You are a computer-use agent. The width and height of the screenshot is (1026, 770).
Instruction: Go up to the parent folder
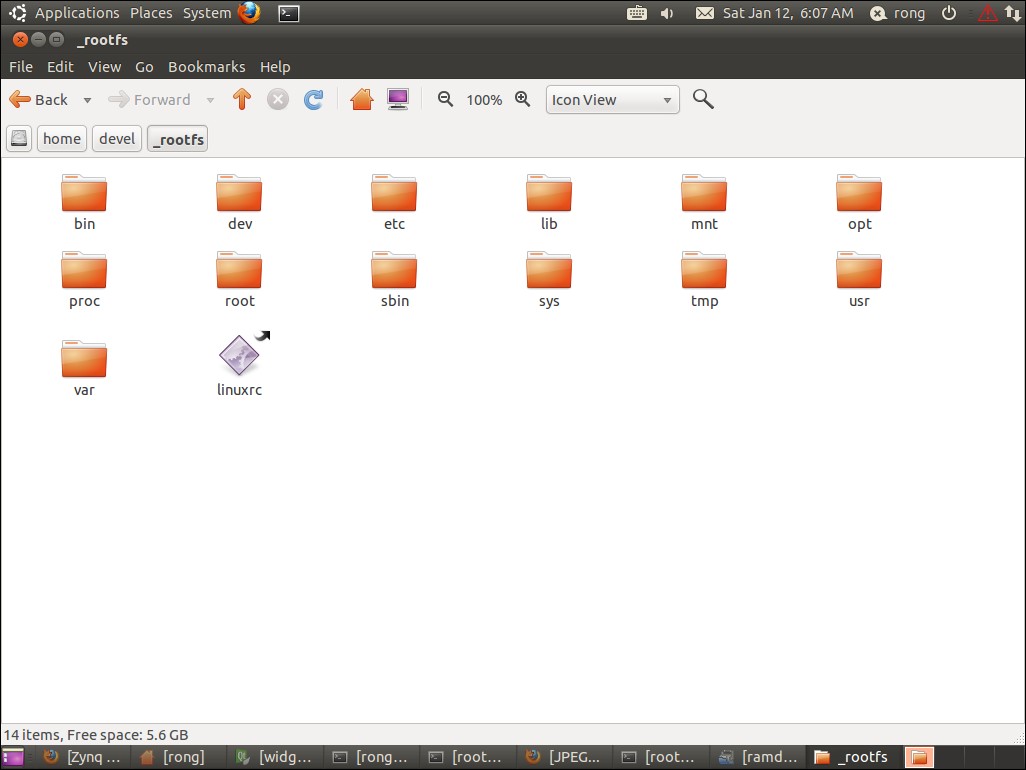[241, 99]
